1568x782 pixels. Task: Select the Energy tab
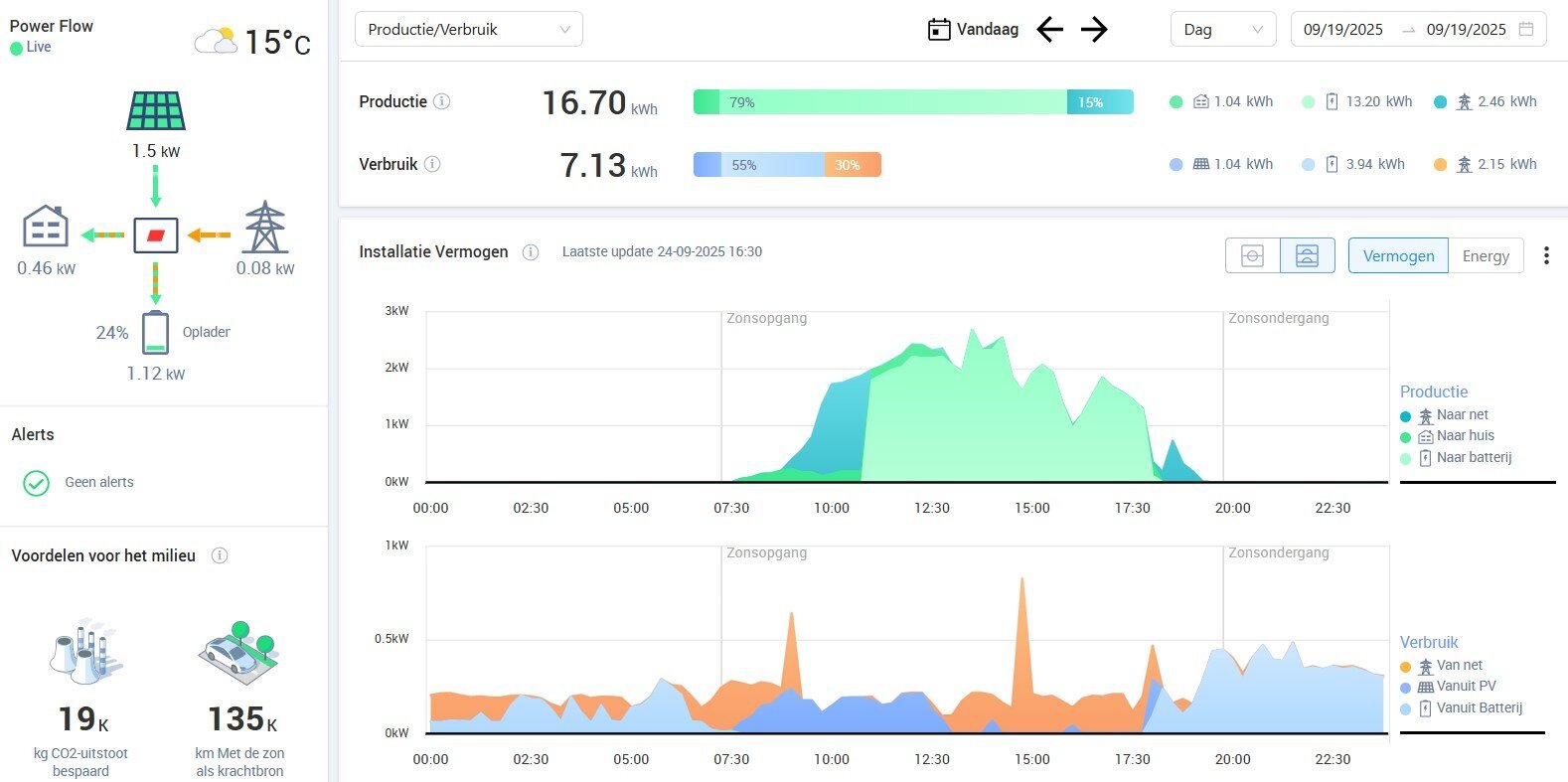(1486, 256)
